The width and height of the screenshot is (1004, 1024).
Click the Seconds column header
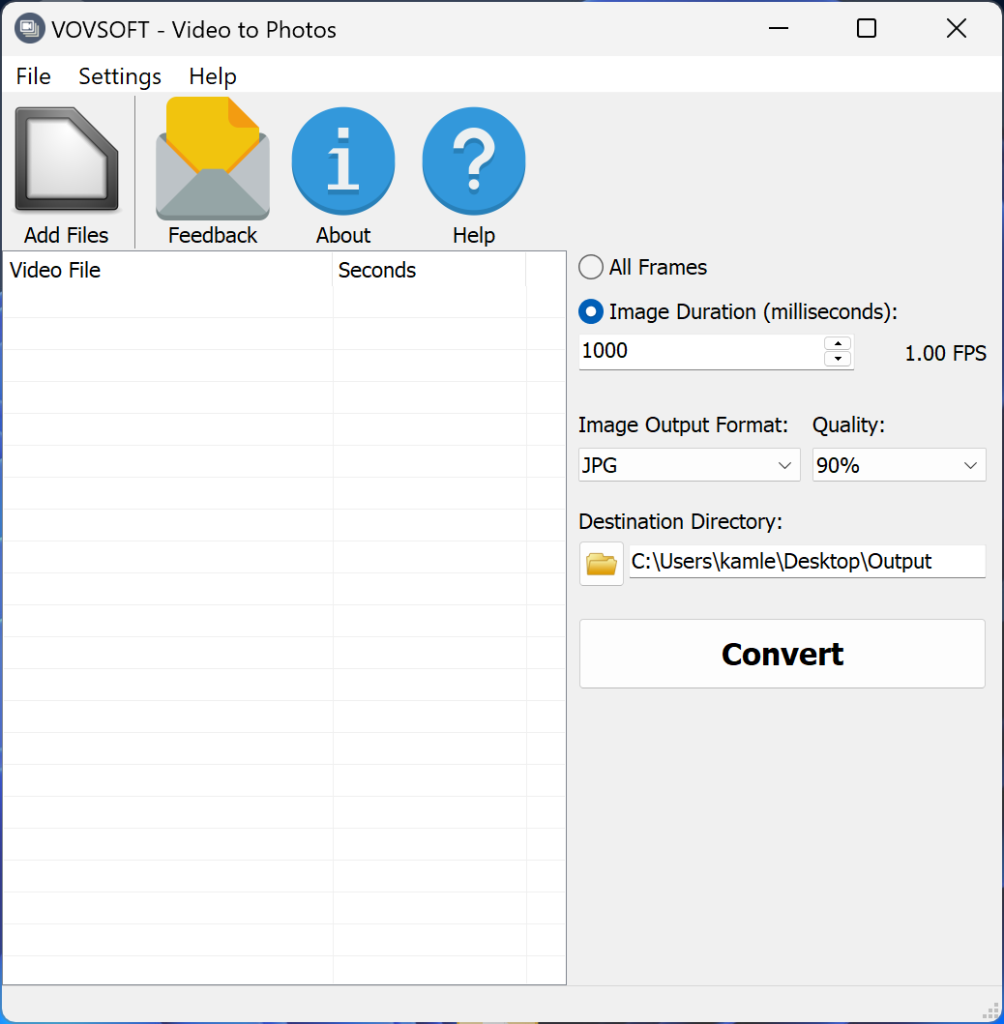428,270
